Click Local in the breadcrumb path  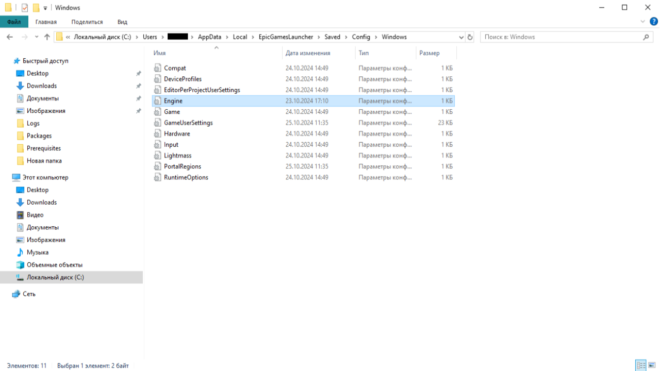tap(240, 37)
